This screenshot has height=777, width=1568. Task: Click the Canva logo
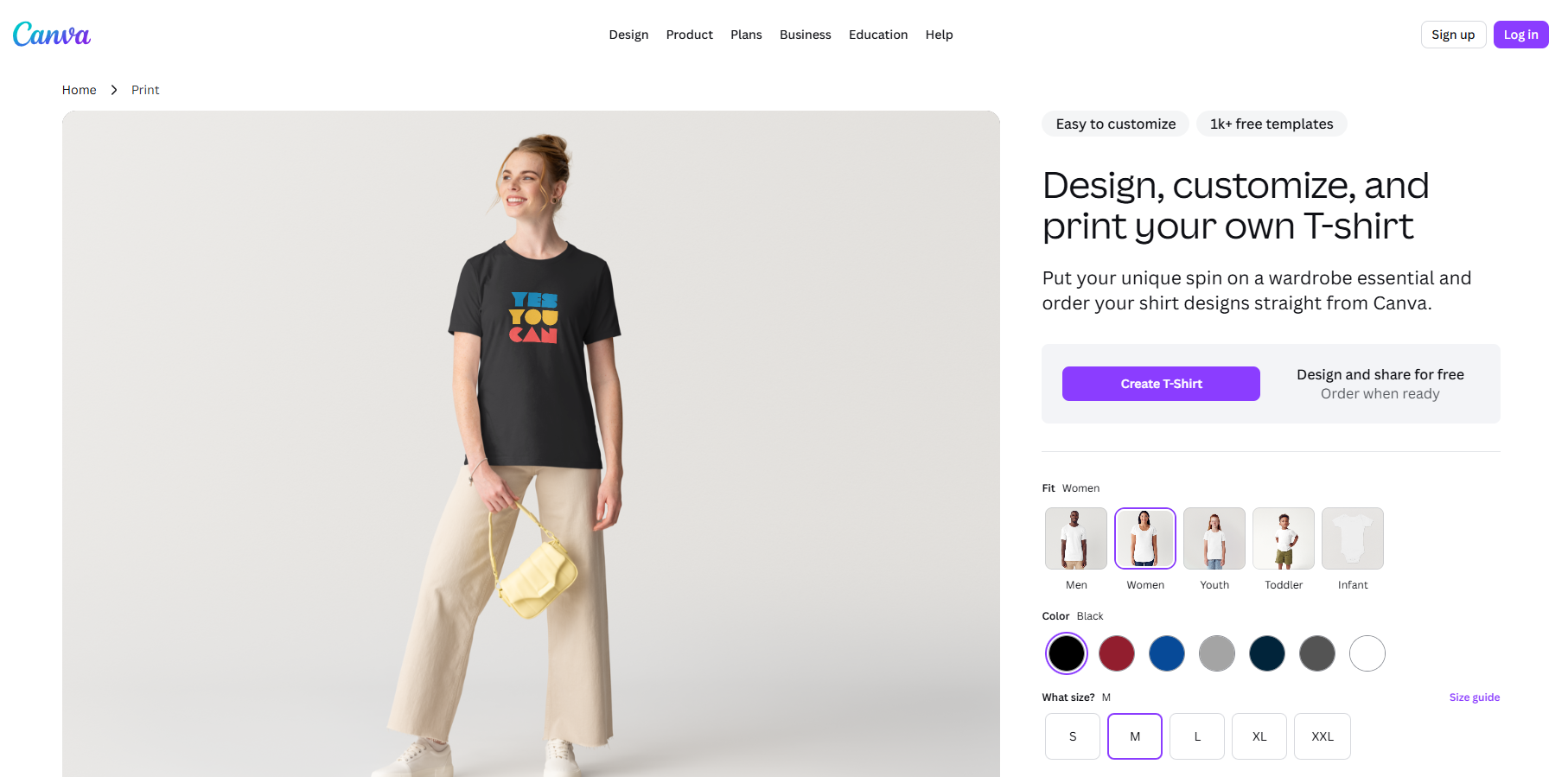pyautogui.click(x=51, y=34)
